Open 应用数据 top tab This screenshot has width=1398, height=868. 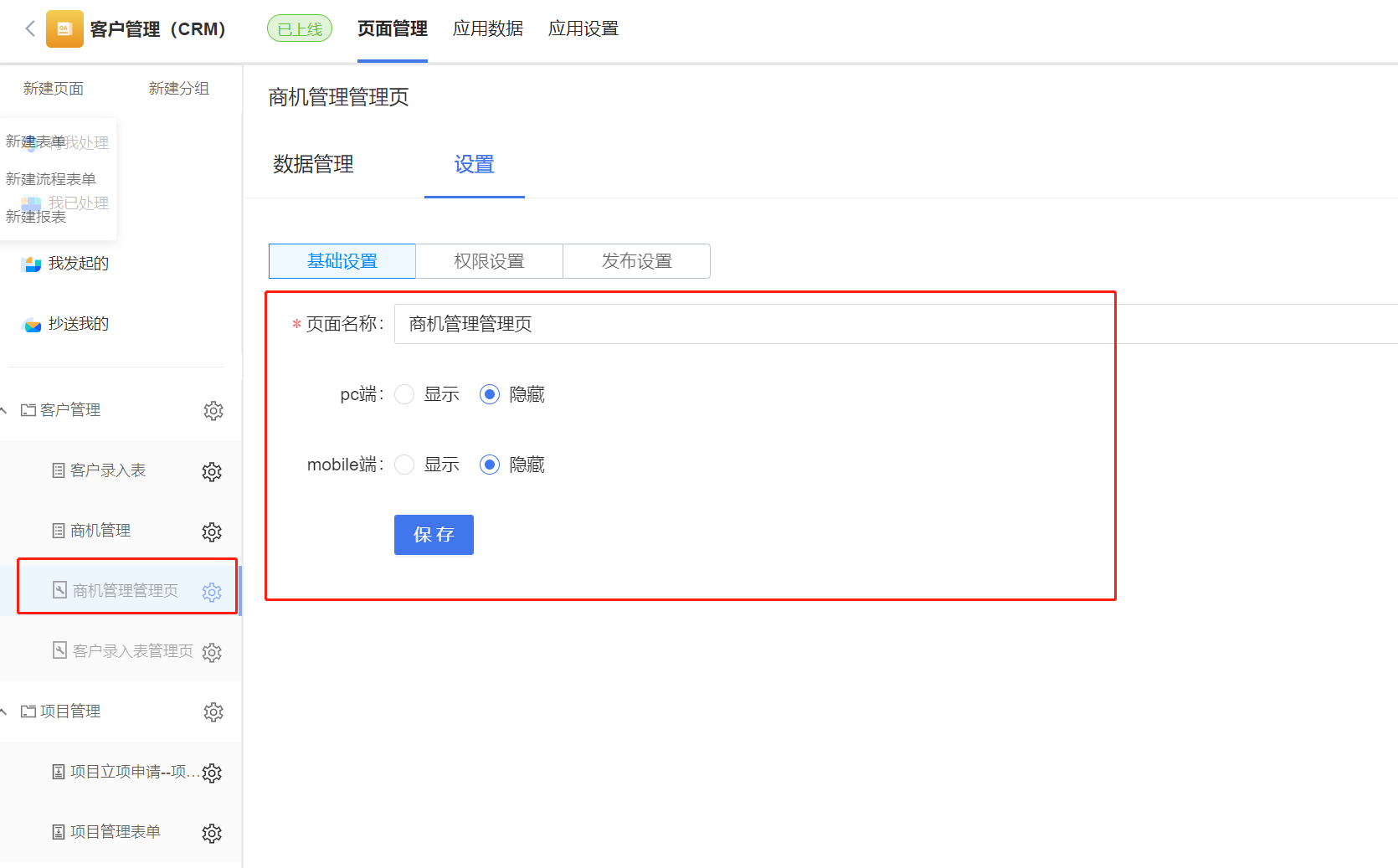pyautogui.click(x=488, y=29)
